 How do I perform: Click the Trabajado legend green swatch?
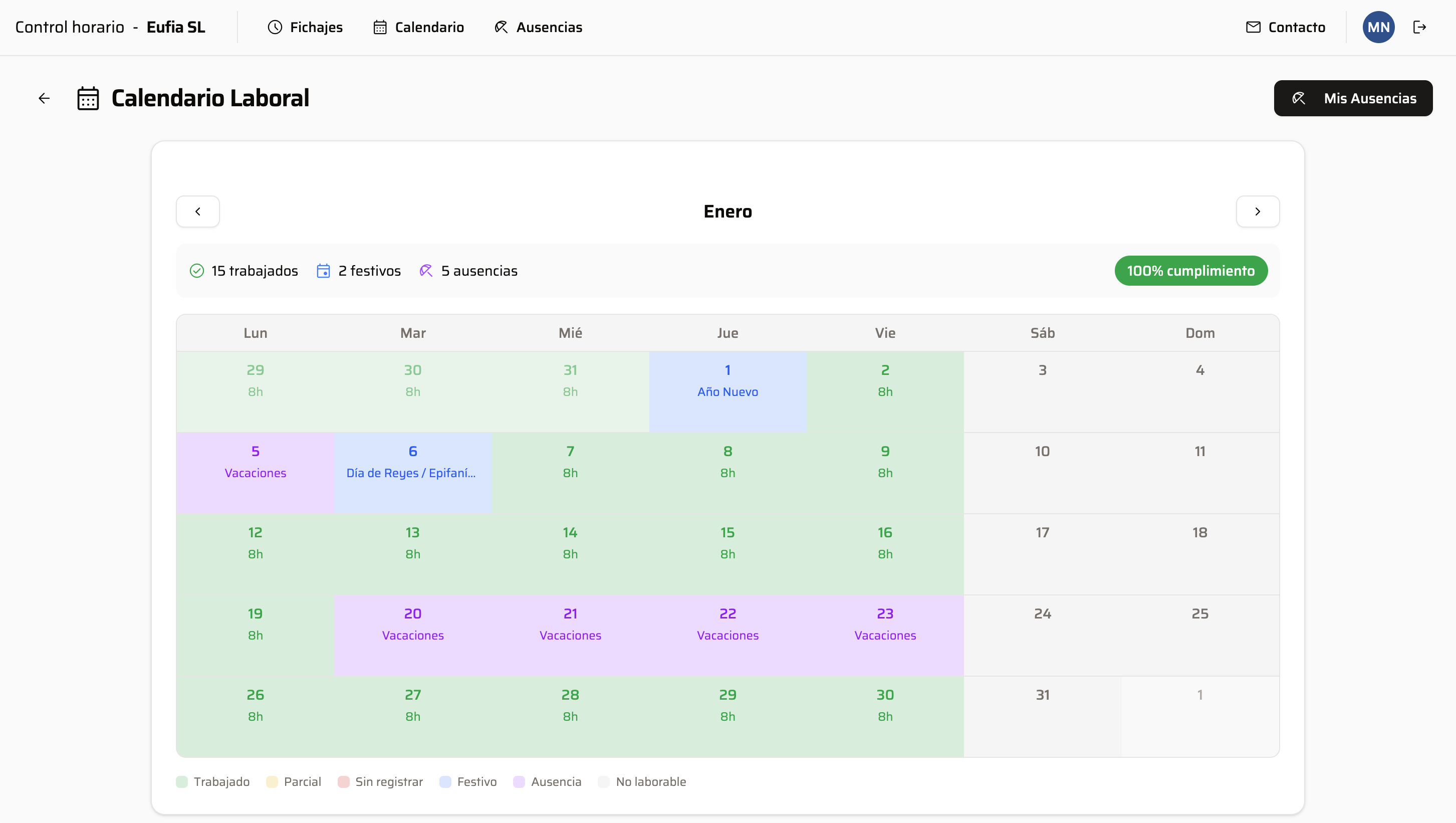181,782
